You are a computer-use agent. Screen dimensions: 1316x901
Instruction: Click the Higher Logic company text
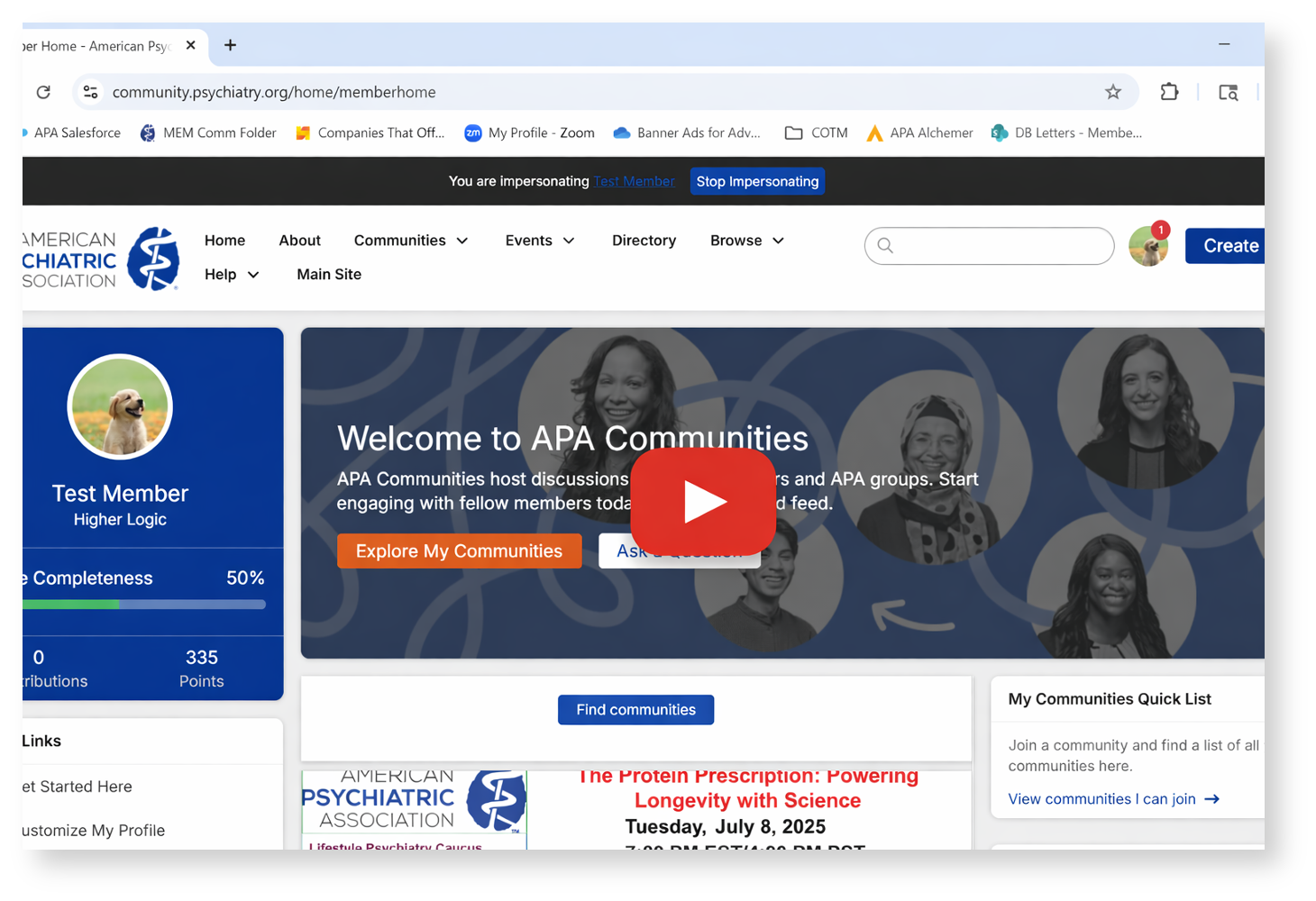click(120, 520)
